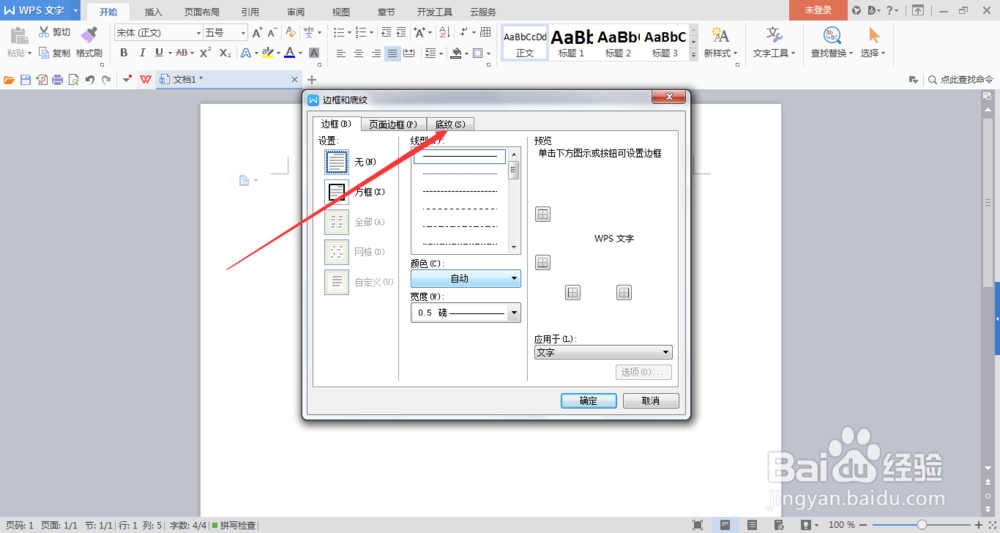Click the decrease indent icon
Screen dimensions: 1000x533
click(386, 33)
